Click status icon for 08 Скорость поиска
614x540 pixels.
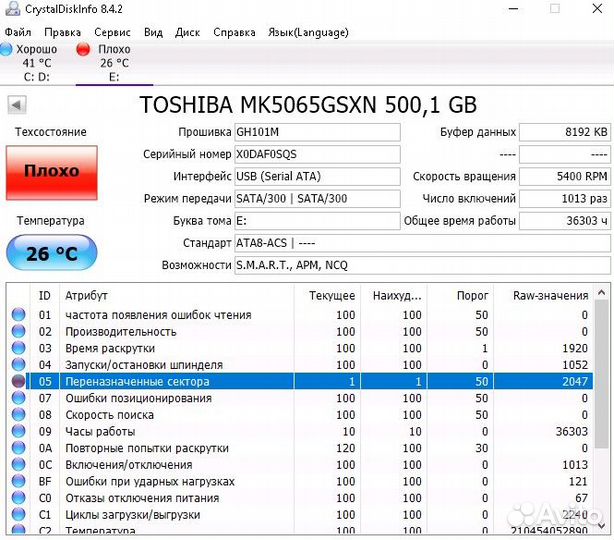[x=18, y=414]
